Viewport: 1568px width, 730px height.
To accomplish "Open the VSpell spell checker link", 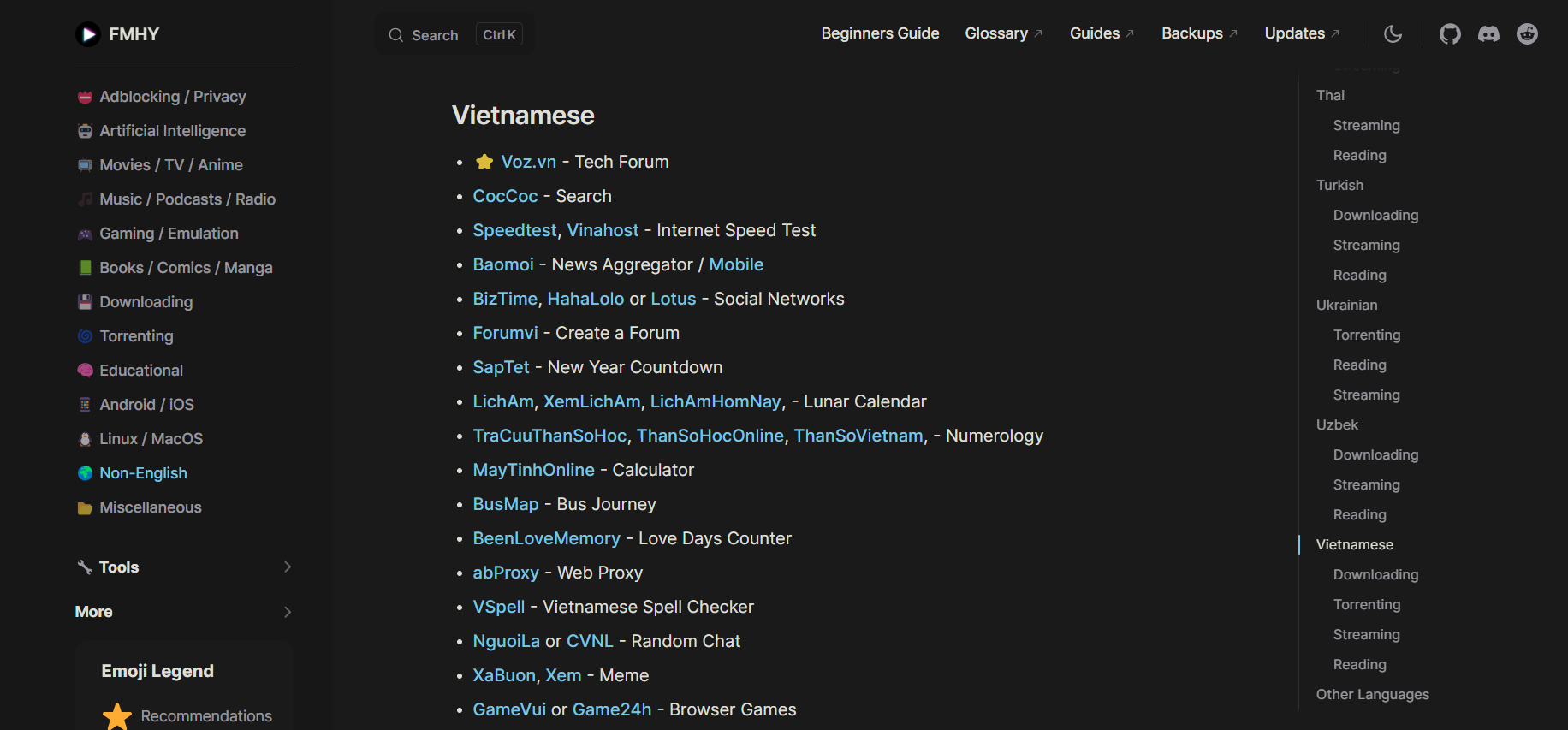I will click(x=499, y=607).
